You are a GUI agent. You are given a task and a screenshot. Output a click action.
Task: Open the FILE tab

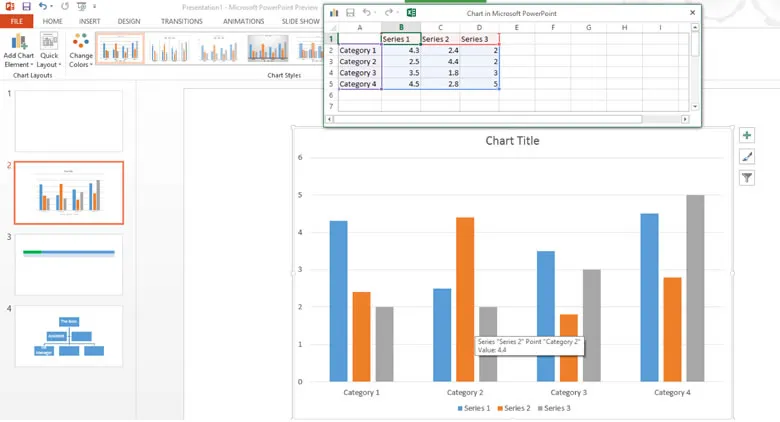[x=16, y=21]
